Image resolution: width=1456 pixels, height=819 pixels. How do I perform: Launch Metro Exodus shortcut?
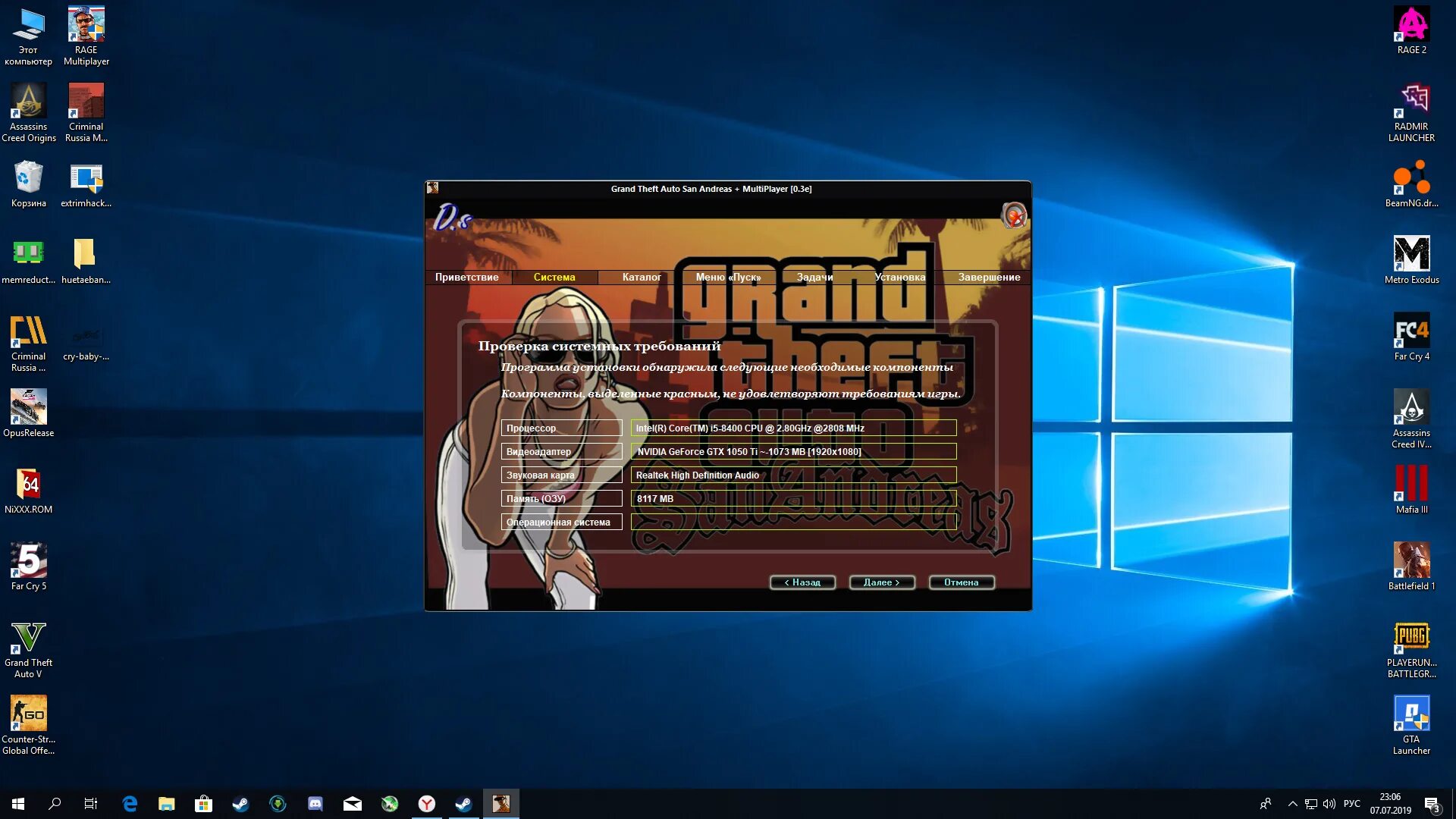click(1411, 260)
